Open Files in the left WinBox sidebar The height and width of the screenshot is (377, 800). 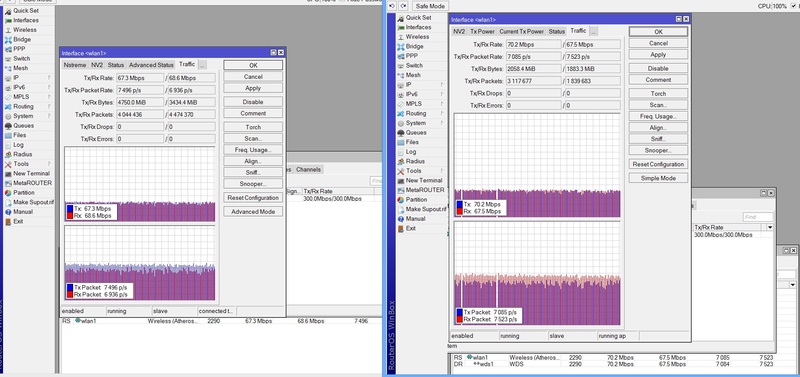coord(19,135)
